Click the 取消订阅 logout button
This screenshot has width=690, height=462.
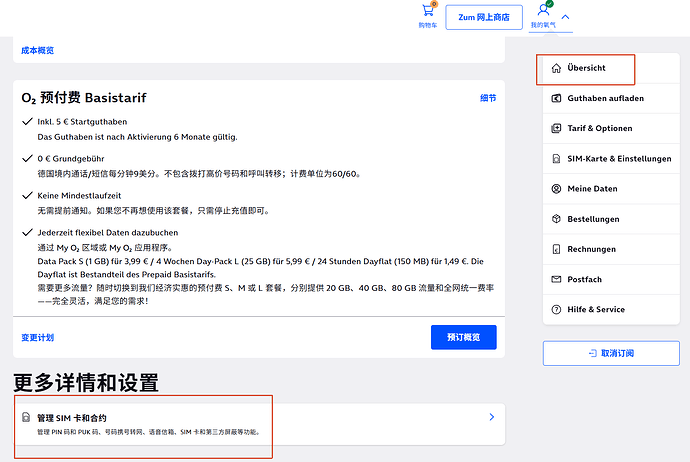[x=611, y=353]
